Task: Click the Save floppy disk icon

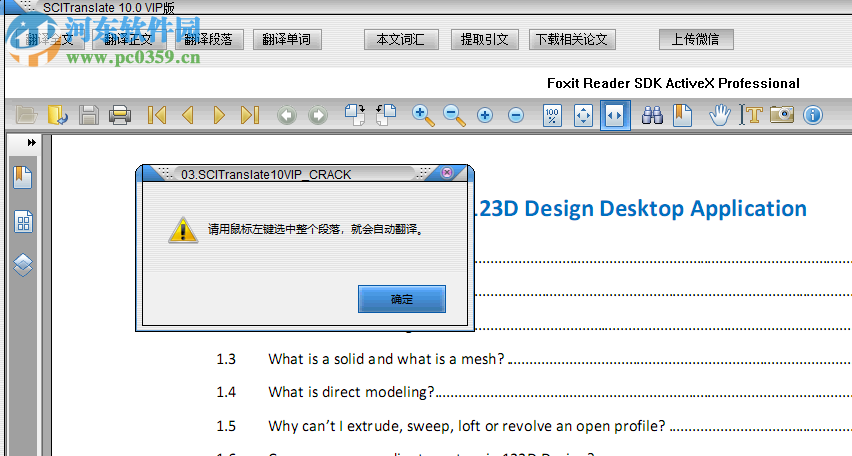Action: [x=89, y=115]
